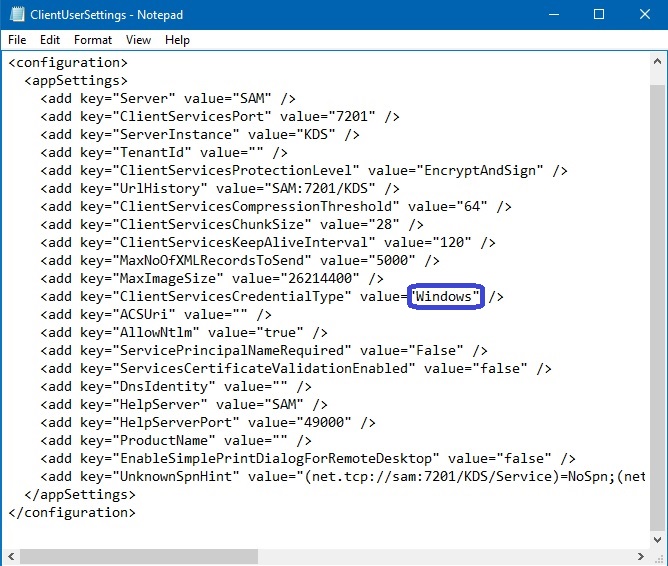Click the vertical scrollbar down arrow
This screenshot has height=566, width=668.
[x=657, y=540]
